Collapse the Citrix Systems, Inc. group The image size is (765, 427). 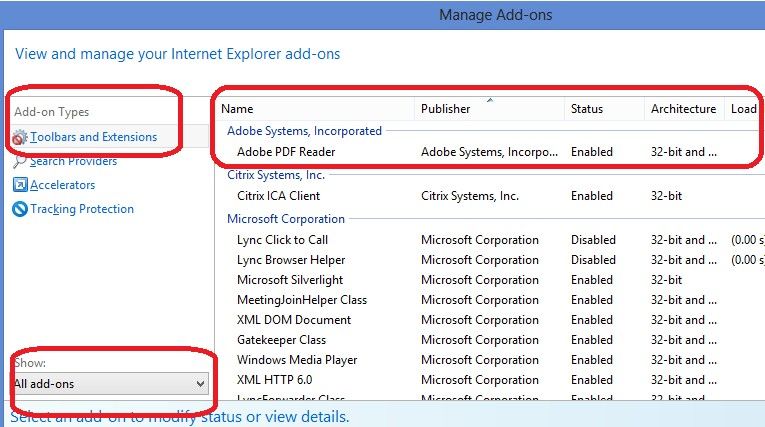pyautogui.click(x=276, y=175)
